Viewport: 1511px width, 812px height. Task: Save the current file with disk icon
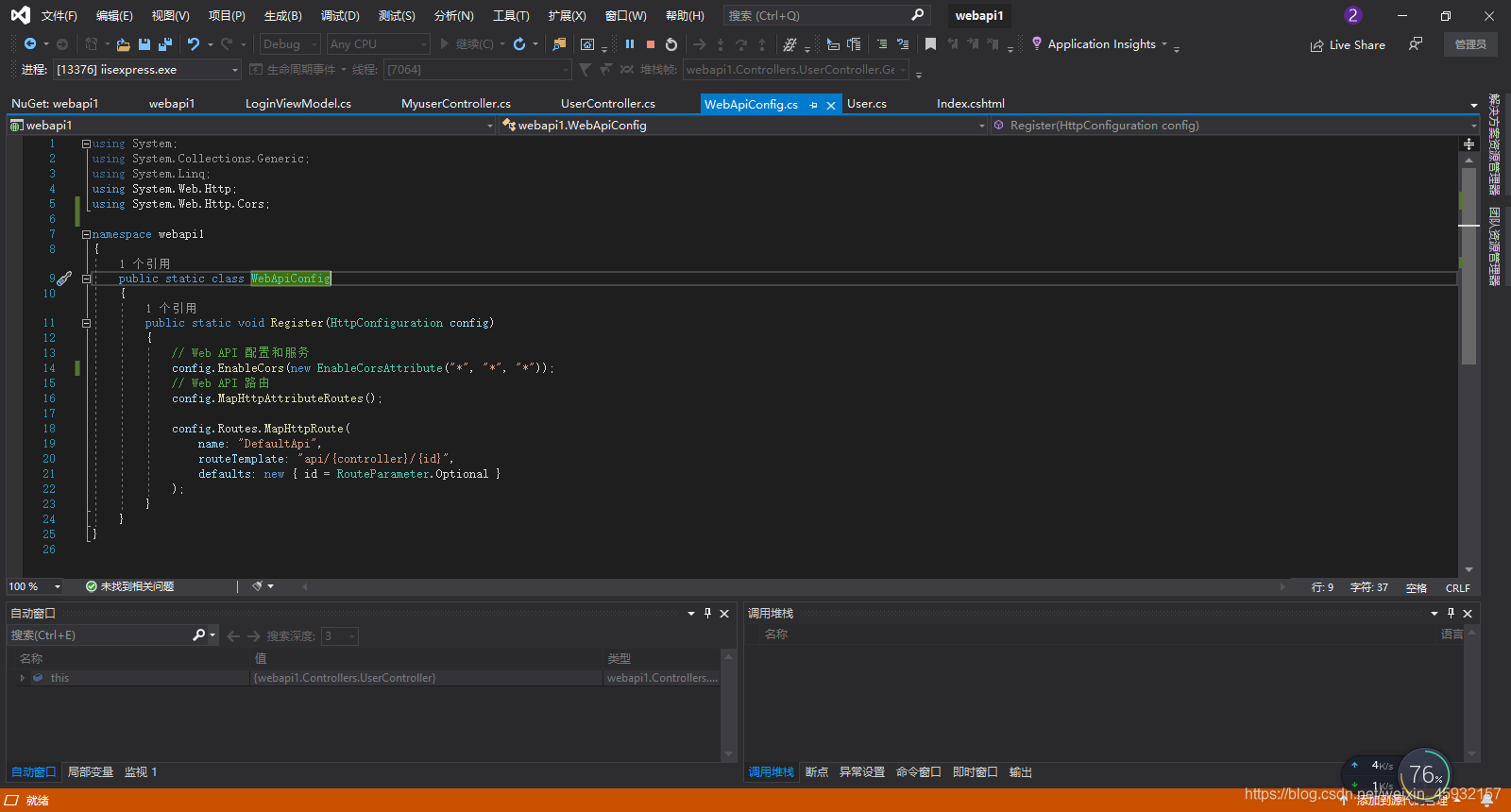(x=144, y=44)
